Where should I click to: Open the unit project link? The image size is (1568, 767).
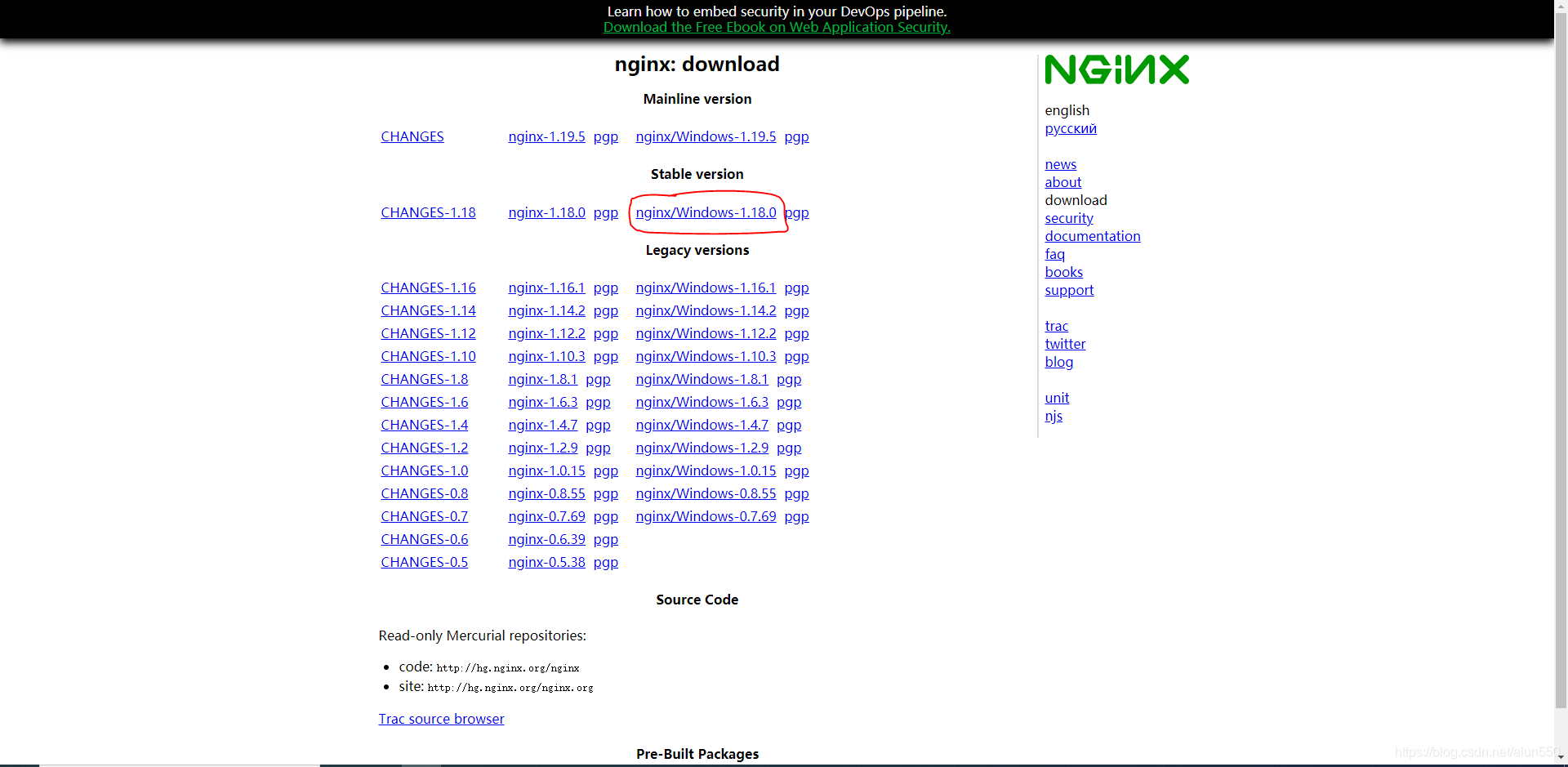coord(1057,398)
